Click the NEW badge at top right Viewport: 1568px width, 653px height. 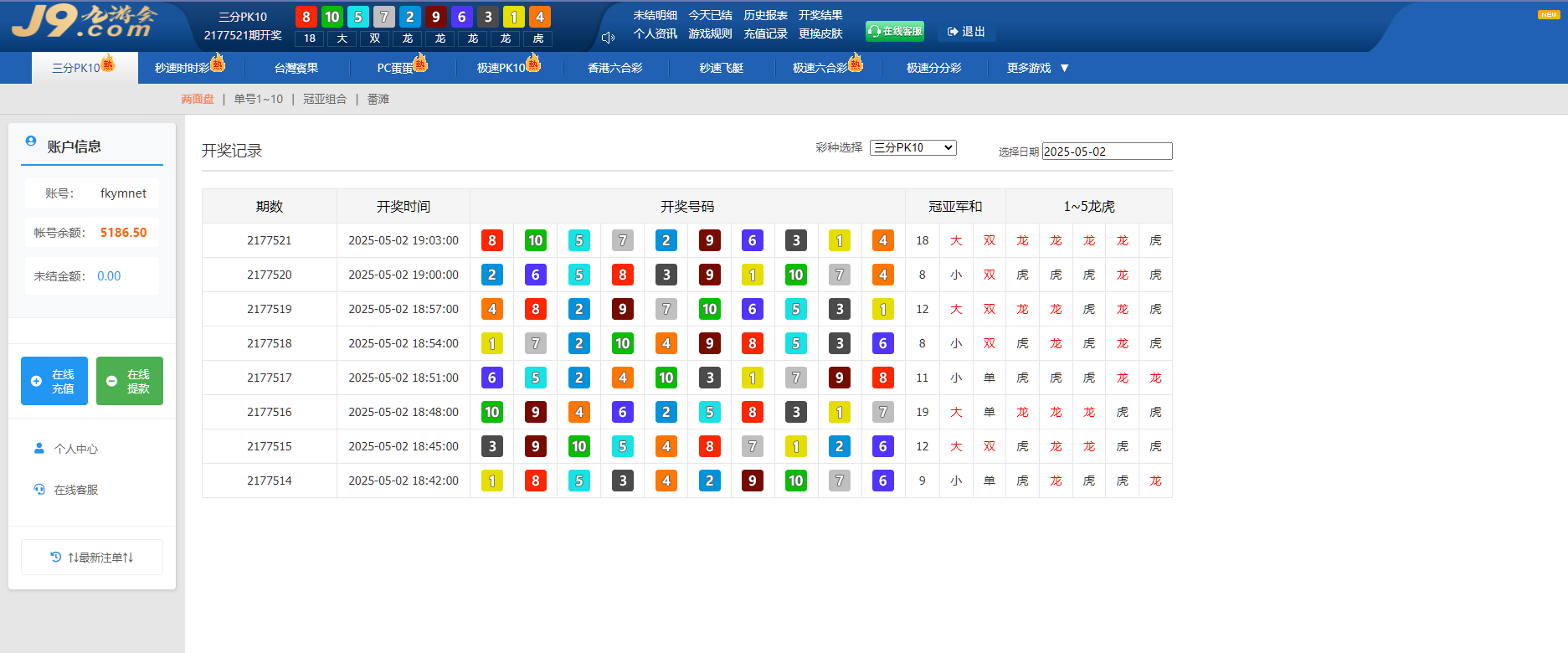click(x=1548, y=14)
